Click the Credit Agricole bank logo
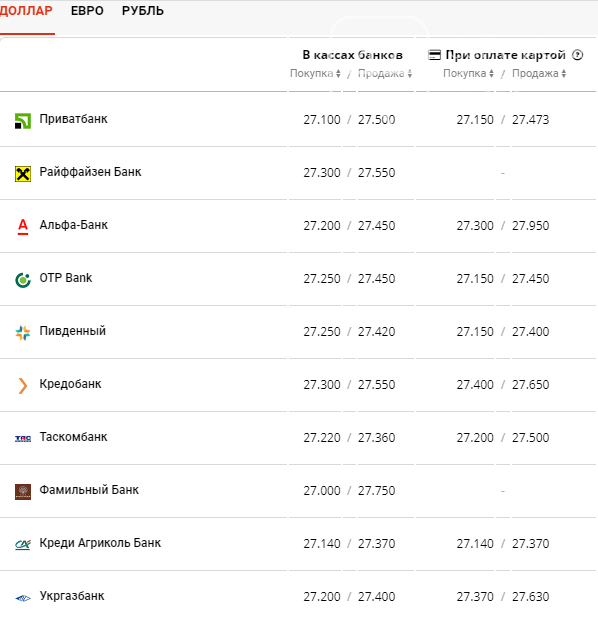Screen dimensions: 598x617 23,545
